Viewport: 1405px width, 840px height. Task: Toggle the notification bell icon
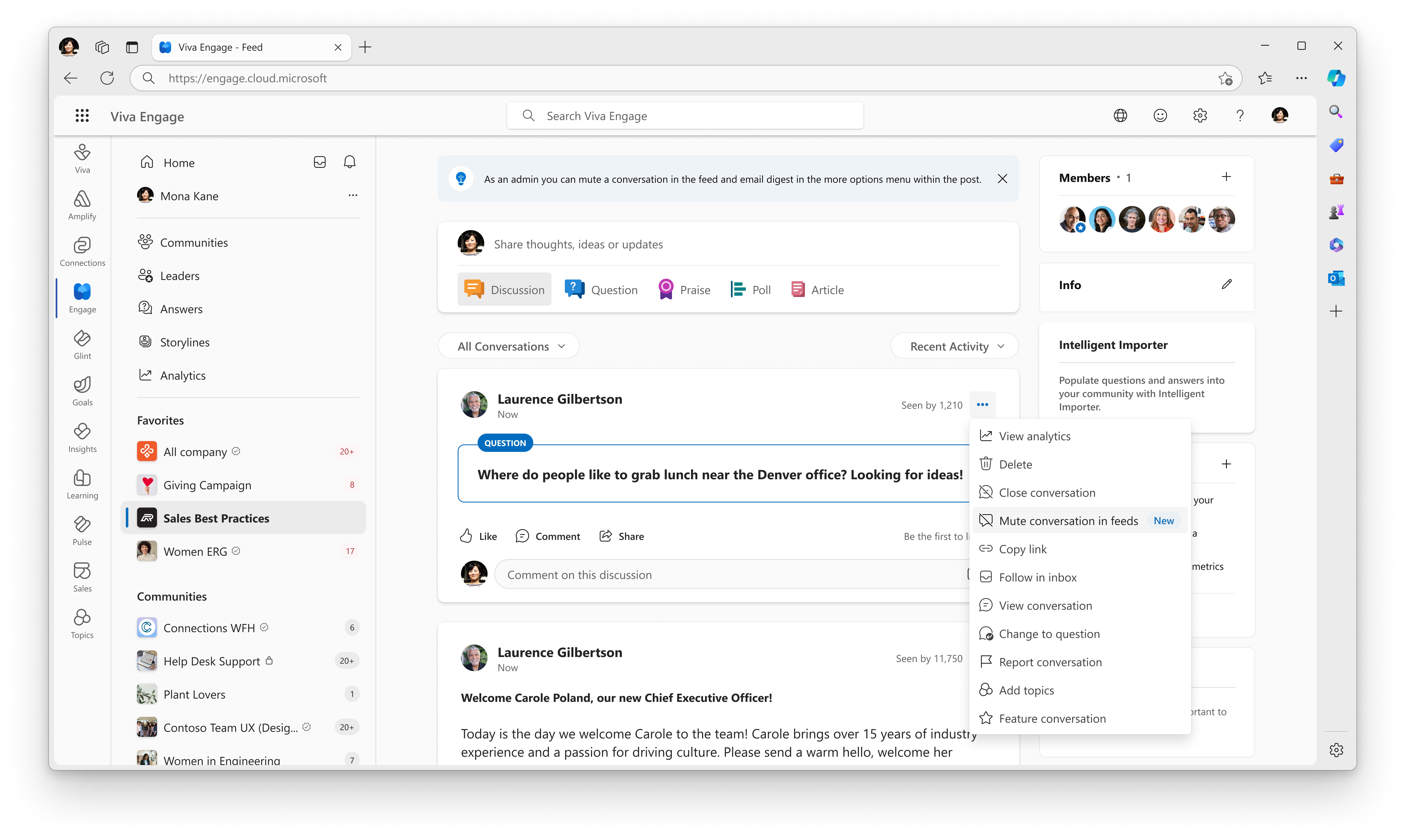point(349,162)
